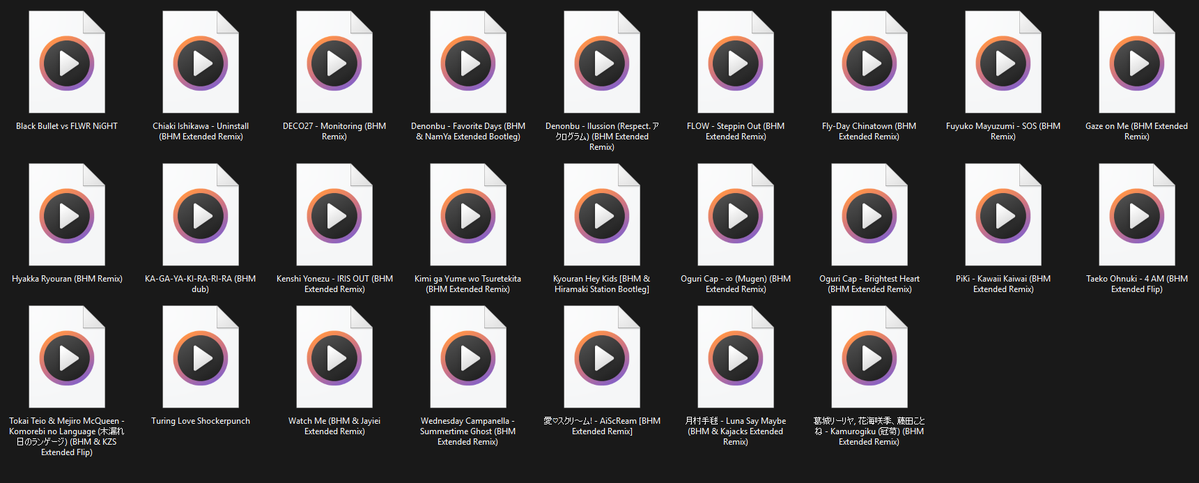The height and width of the screenshot is (483, 1199).
Task: Select the Black Bullet vs FLWR NiGHT file icon
Action: click(x=67, y=62)
